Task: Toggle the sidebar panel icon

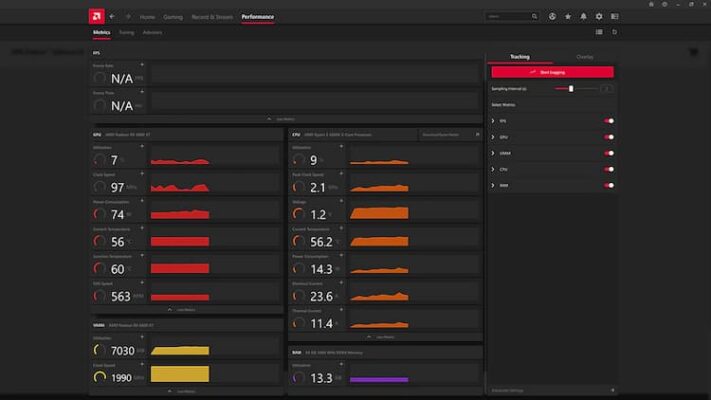Action: (x=614, y=16)
